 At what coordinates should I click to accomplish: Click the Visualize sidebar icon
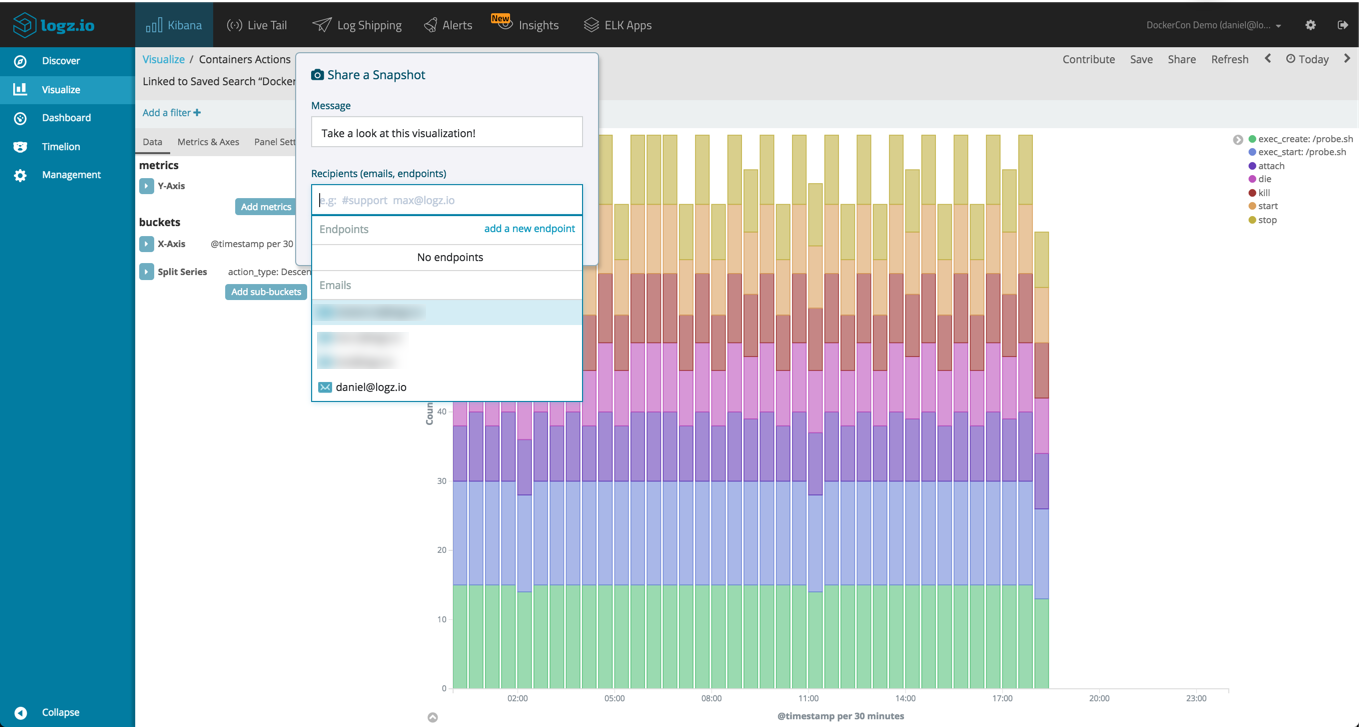20,89
